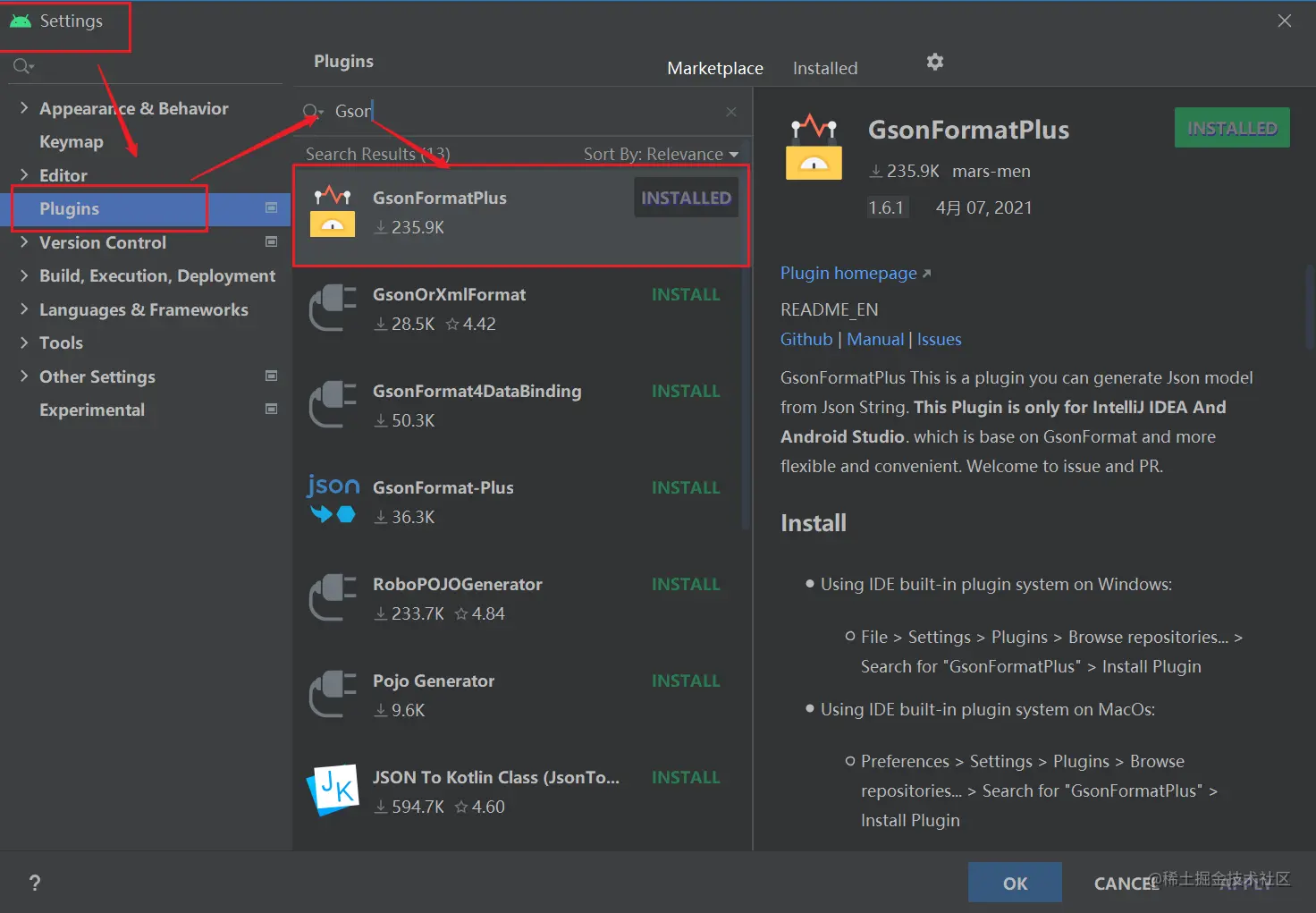Click the green INSTALLED button in details
1316x913 pixels.
(1232, 128)
